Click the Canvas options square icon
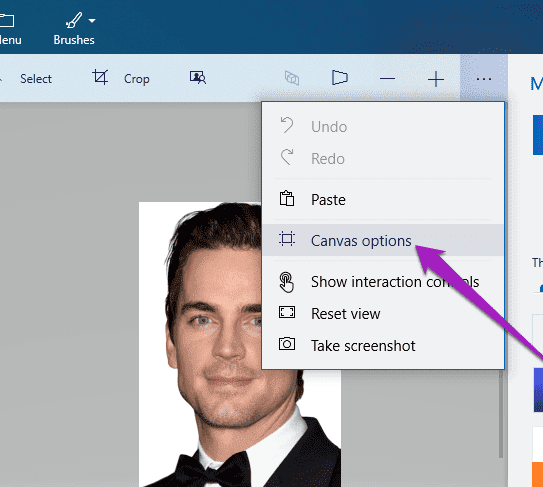 click(287, 239)
